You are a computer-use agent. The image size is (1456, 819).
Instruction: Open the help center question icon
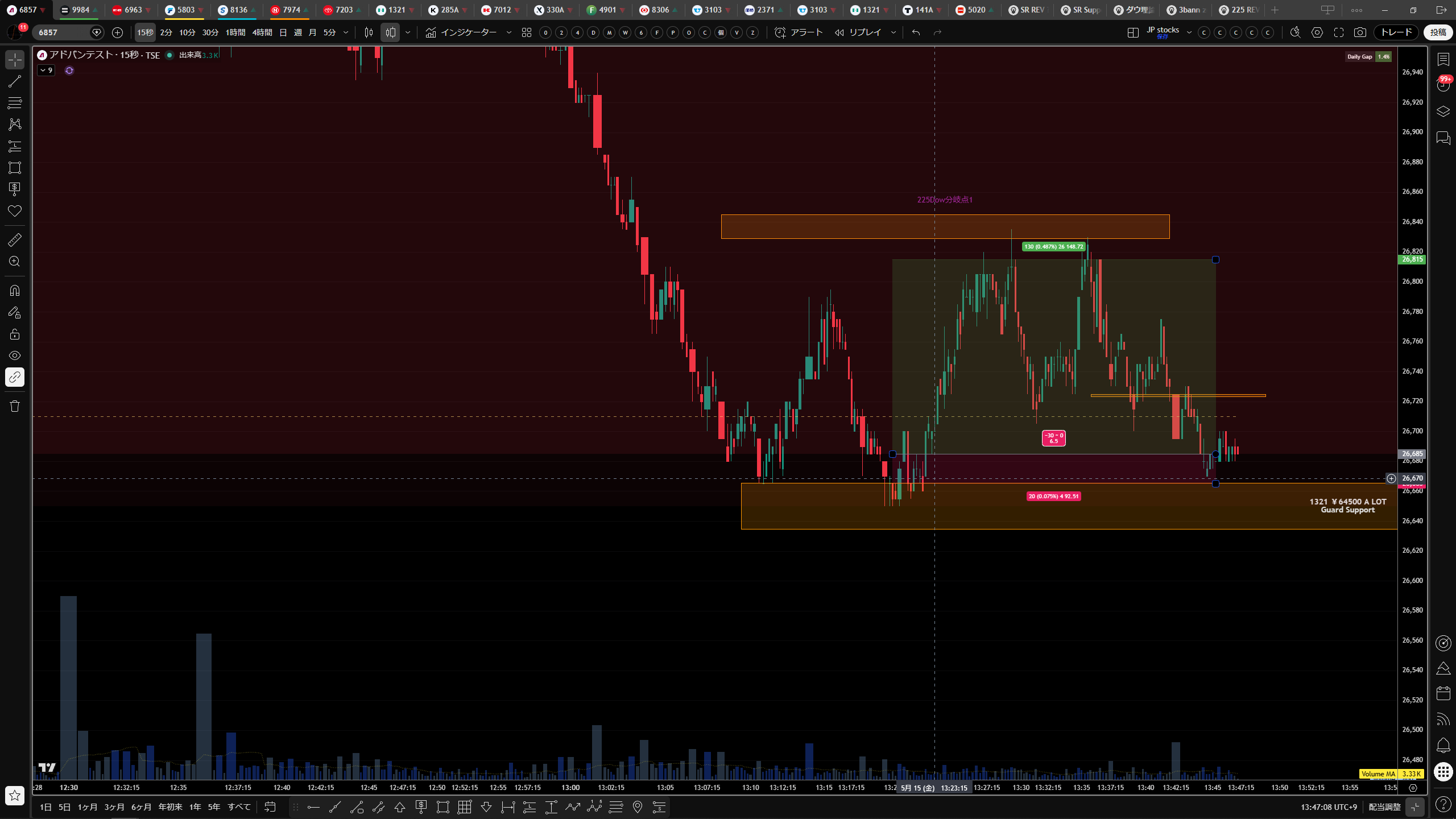tap(1443, 804)
